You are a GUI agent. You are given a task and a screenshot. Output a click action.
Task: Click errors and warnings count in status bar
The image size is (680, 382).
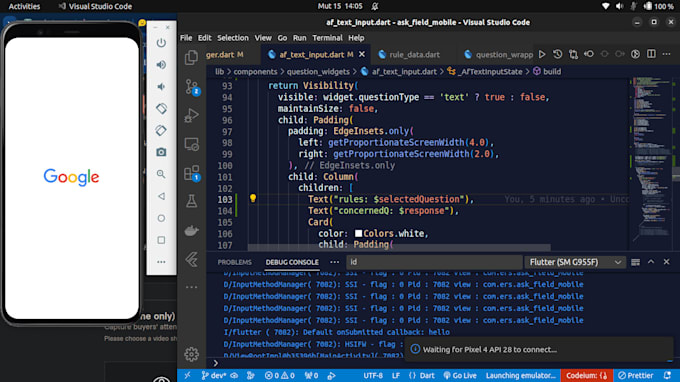[279, 375]
